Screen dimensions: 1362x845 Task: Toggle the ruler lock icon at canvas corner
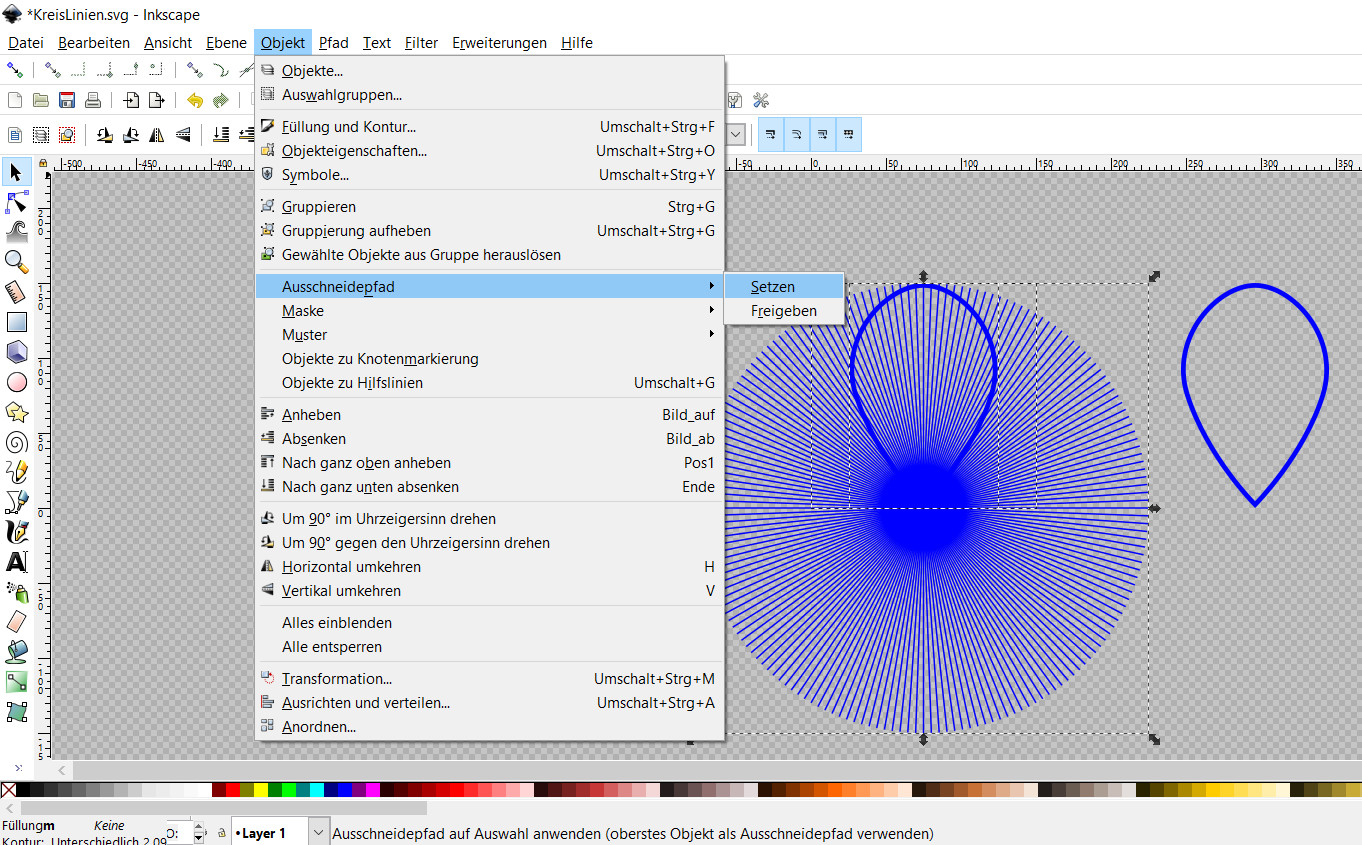(x=43, y=164)
